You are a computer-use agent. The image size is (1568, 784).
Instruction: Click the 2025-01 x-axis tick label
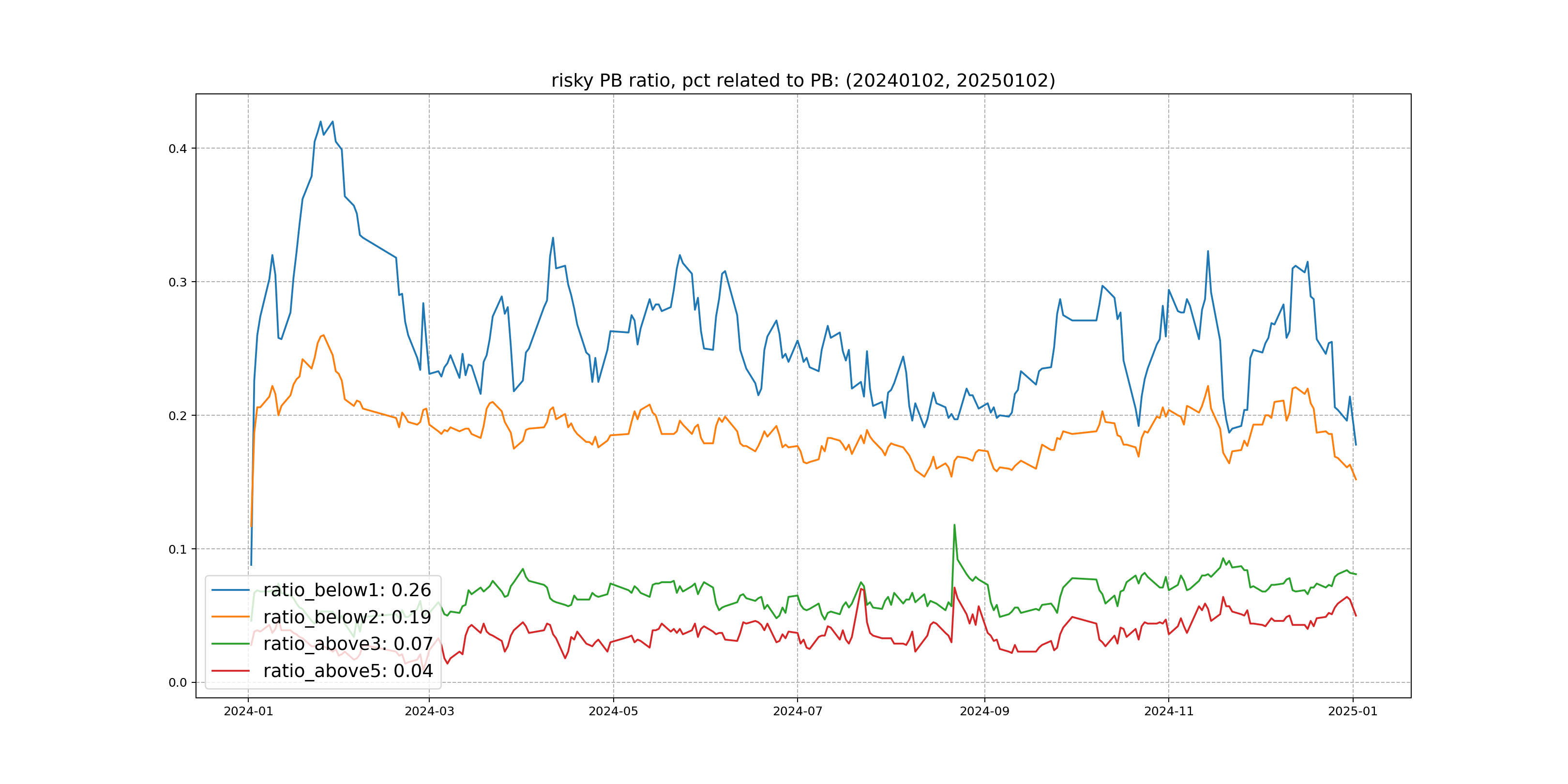tap(1353, 711)
